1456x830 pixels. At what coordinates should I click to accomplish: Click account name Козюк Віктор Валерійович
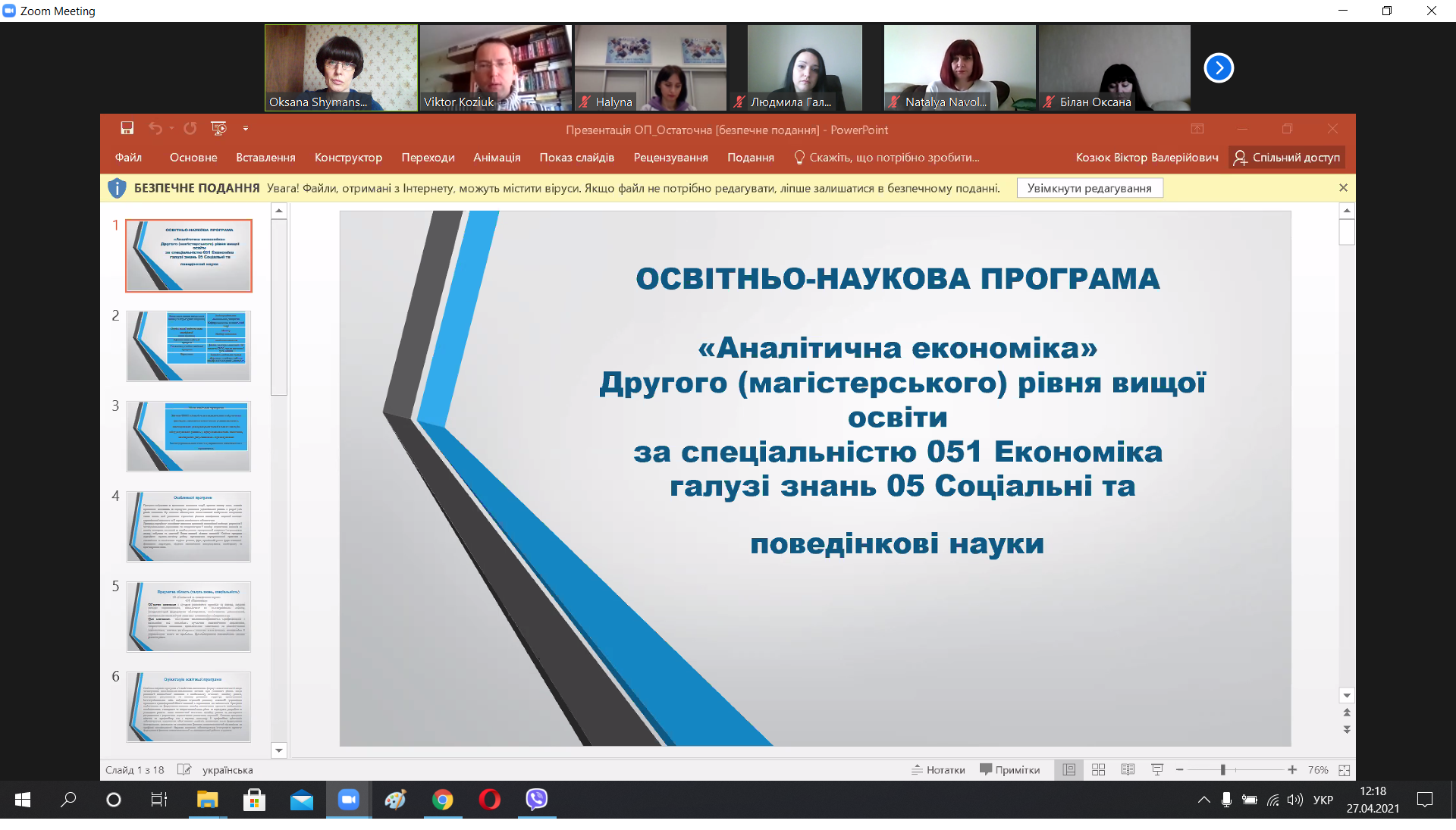click(1147, 158)
